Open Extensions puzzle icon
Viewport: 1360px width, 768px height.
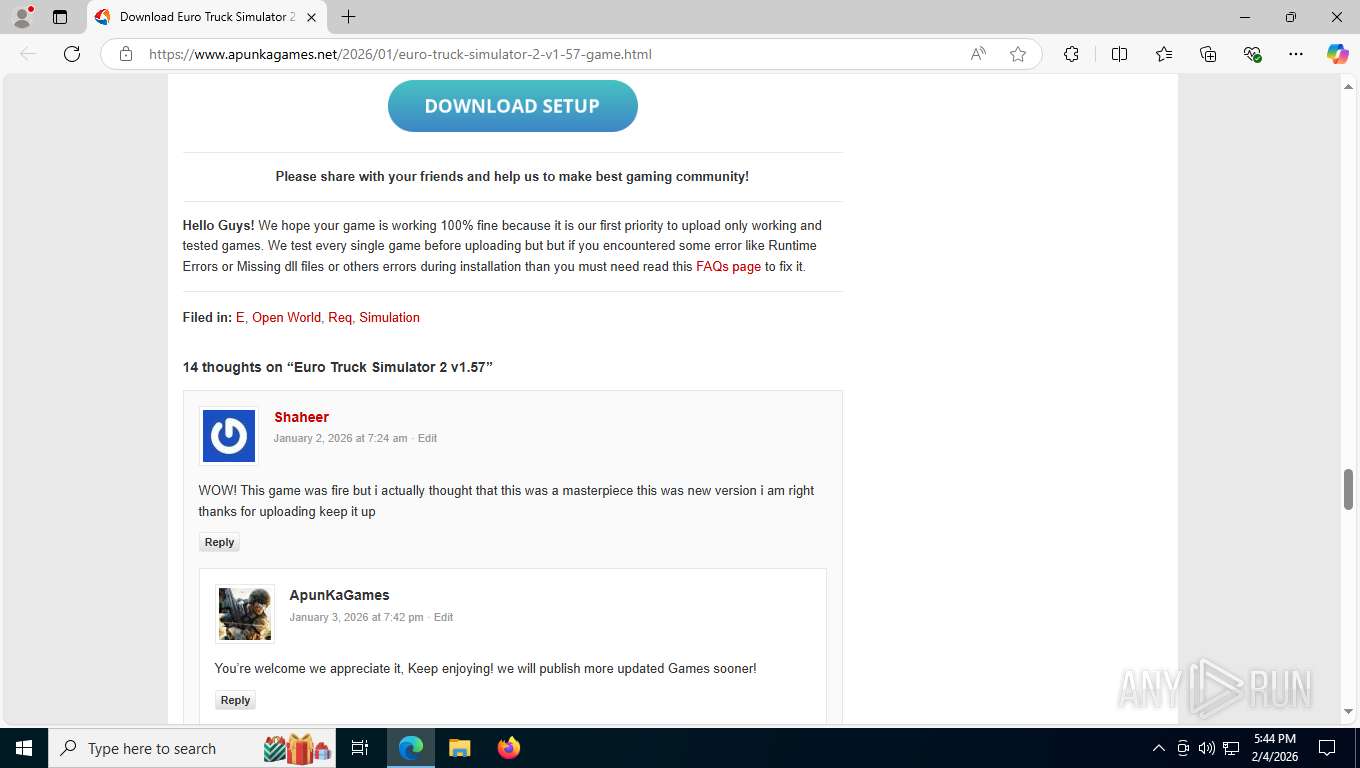(1071, 54)
